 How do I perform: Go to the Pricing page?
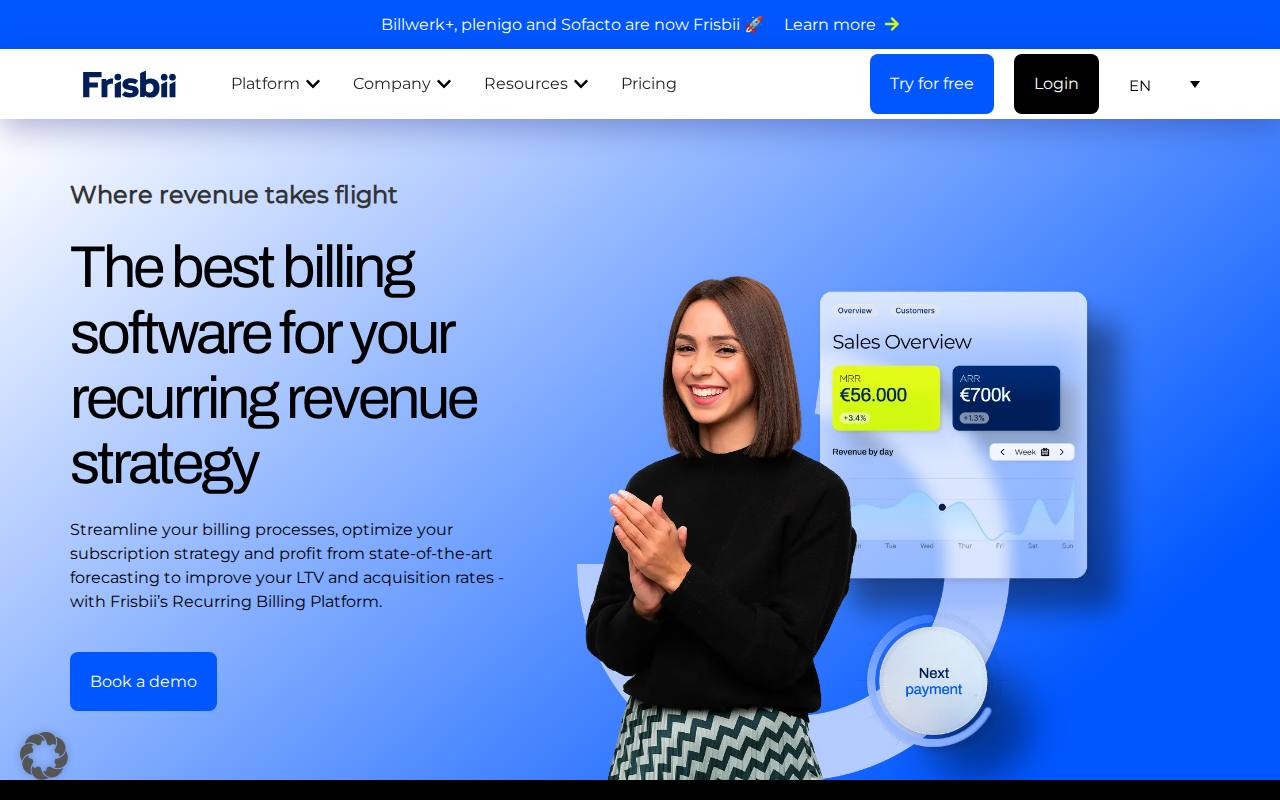click(649, 84)
